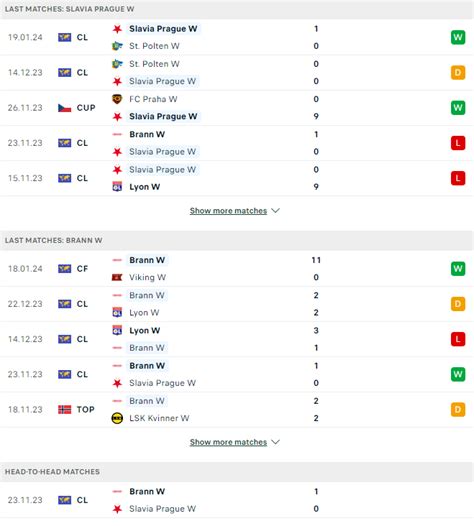This screenshot has height=526, width=474.
Task: Expand more matches under Slavia Prague W section
Action: 228,211
